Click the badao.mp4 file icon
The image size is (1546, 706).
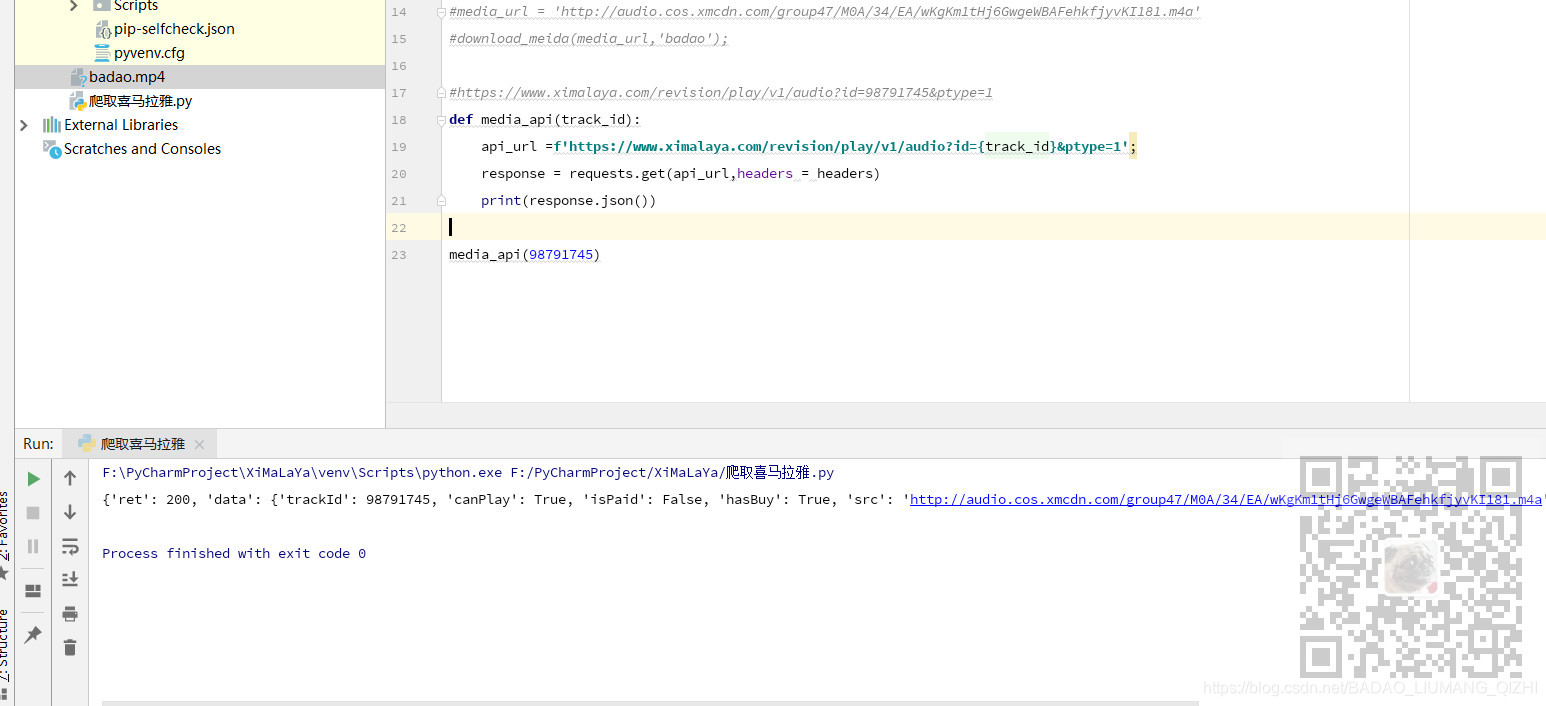coord(78,77)
